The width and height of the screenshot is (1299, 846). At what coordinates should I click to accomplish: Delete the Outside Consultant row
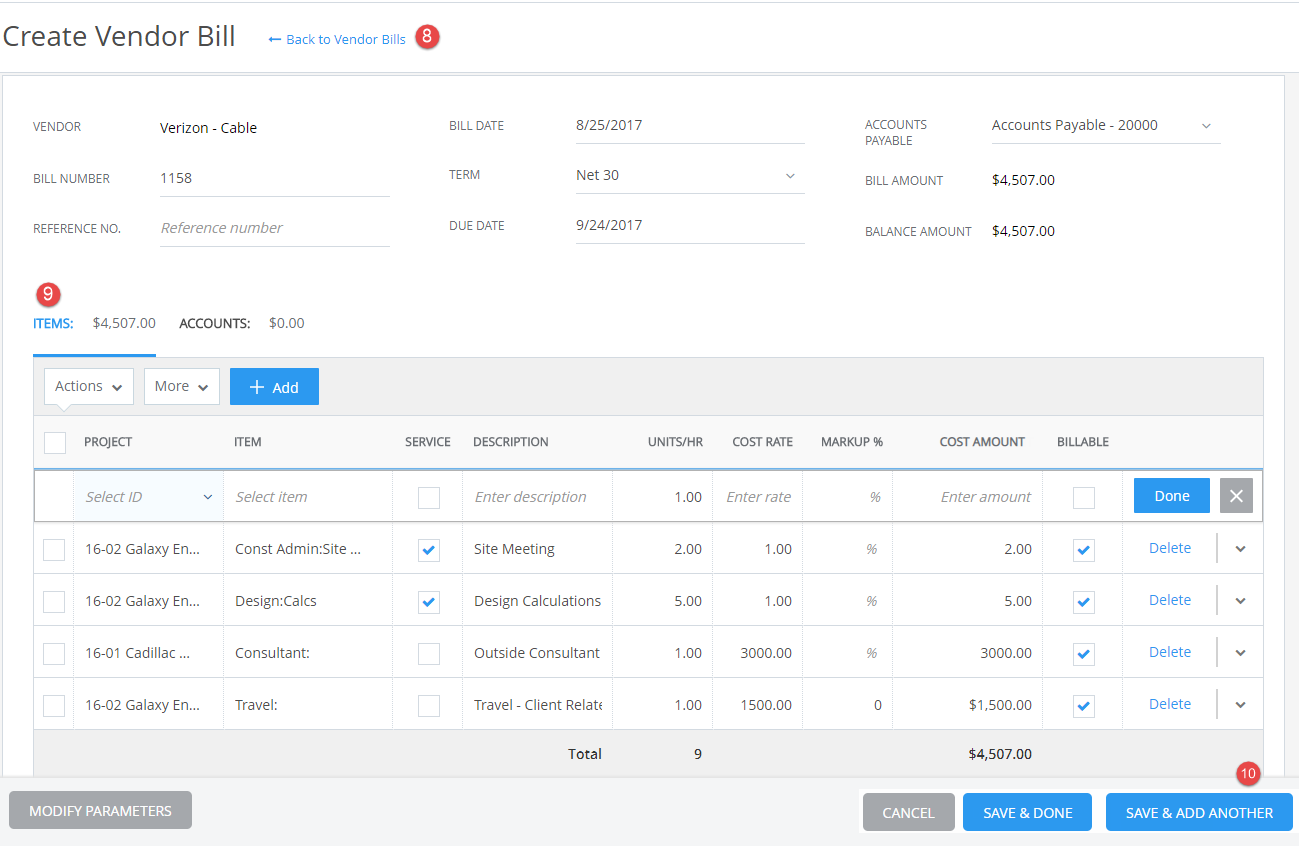(1170, 652)
